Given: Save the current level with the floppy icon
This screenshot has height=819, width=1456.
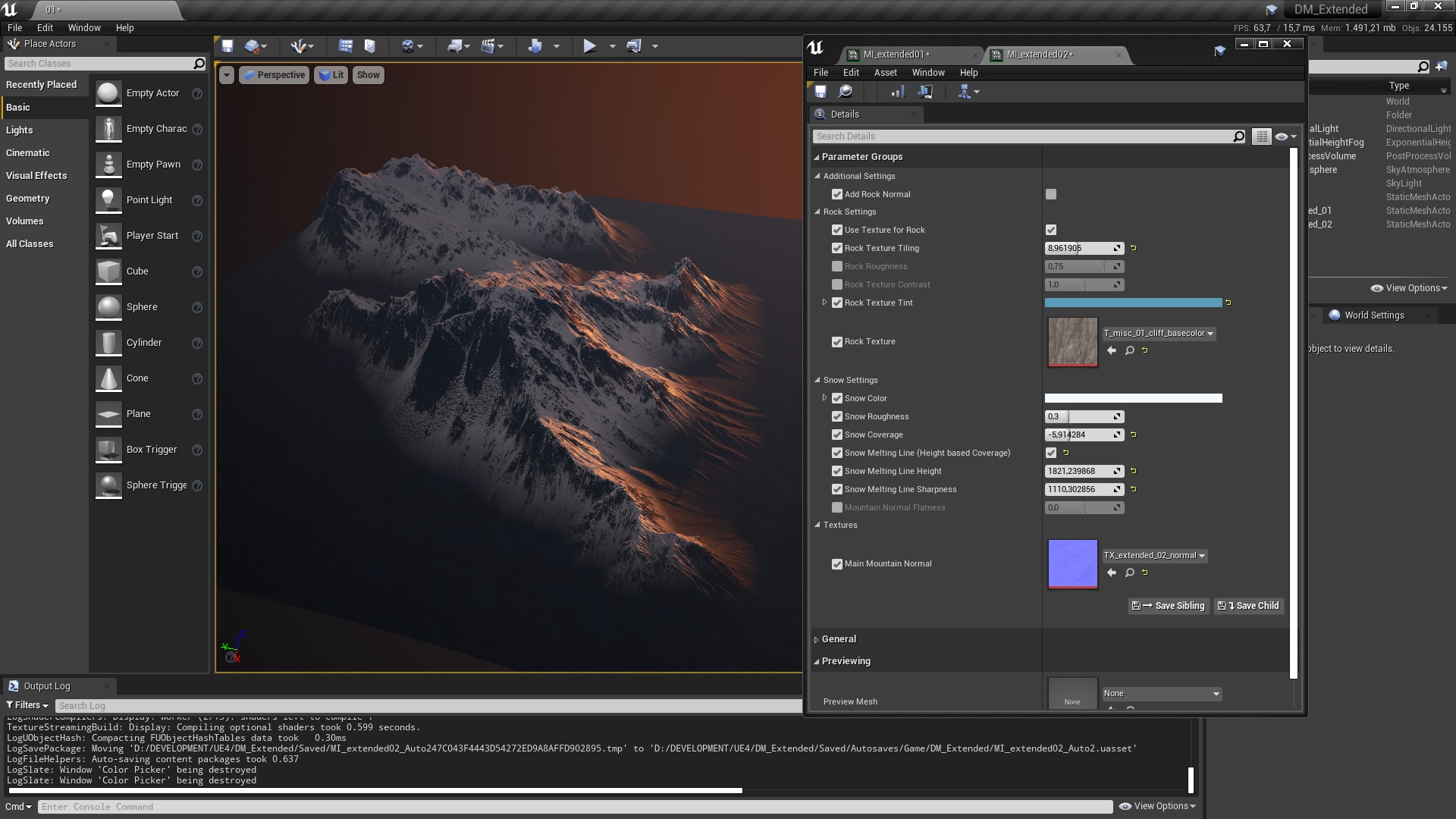Looking at the screenshot, I should coord(227,46).
